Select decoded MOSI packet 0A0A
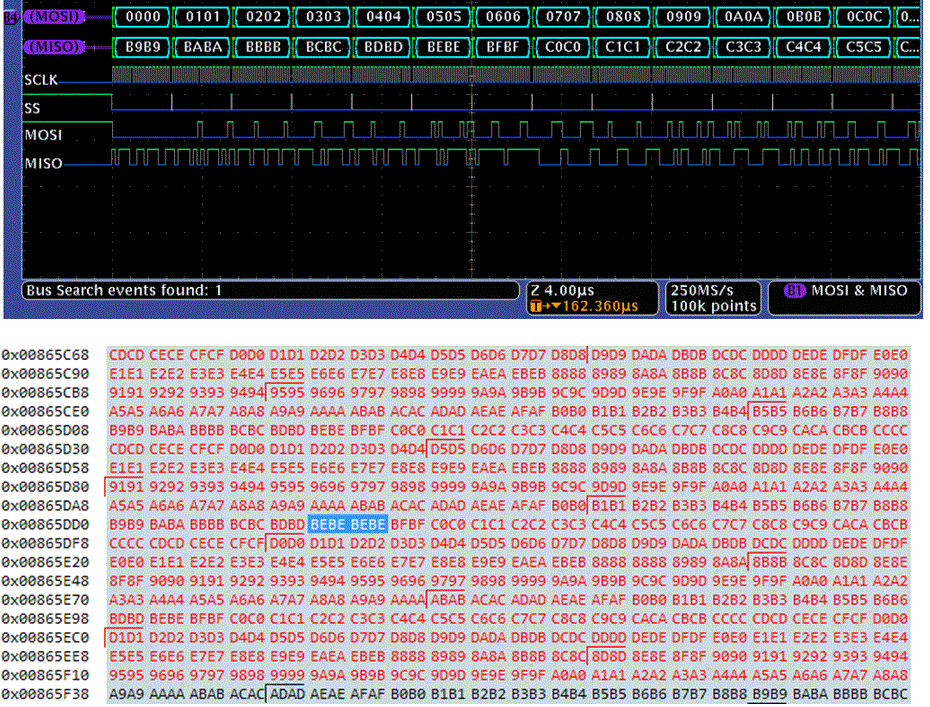This screenshot has height=707, width=930. (744, 17)
